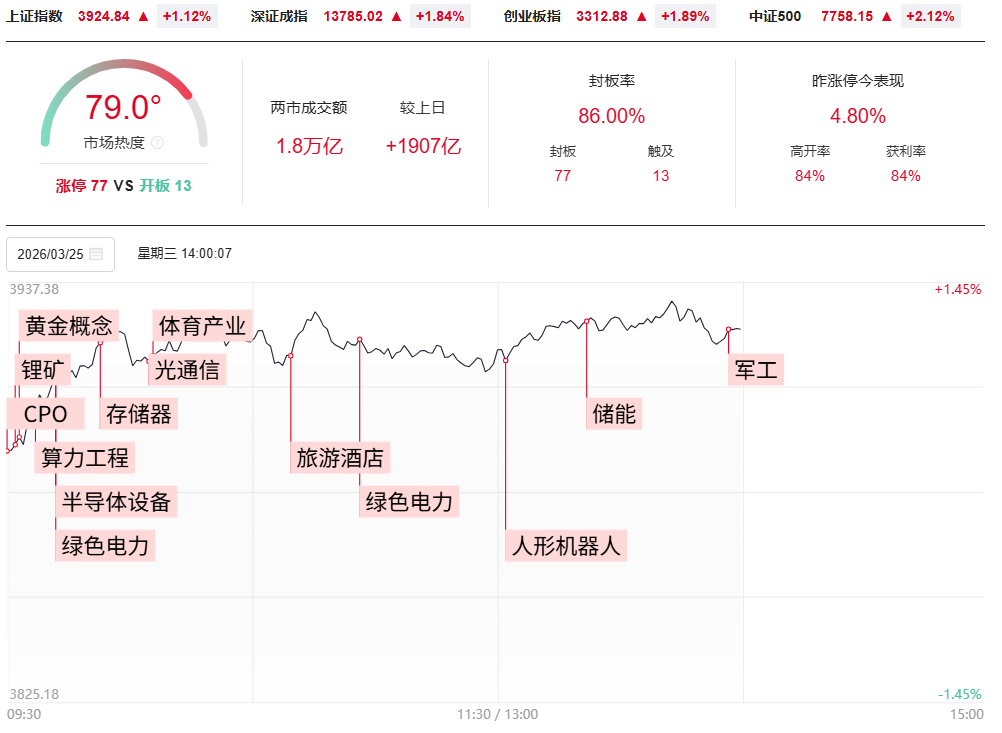Select the 半导体设备 sector tag

(116, 501)
